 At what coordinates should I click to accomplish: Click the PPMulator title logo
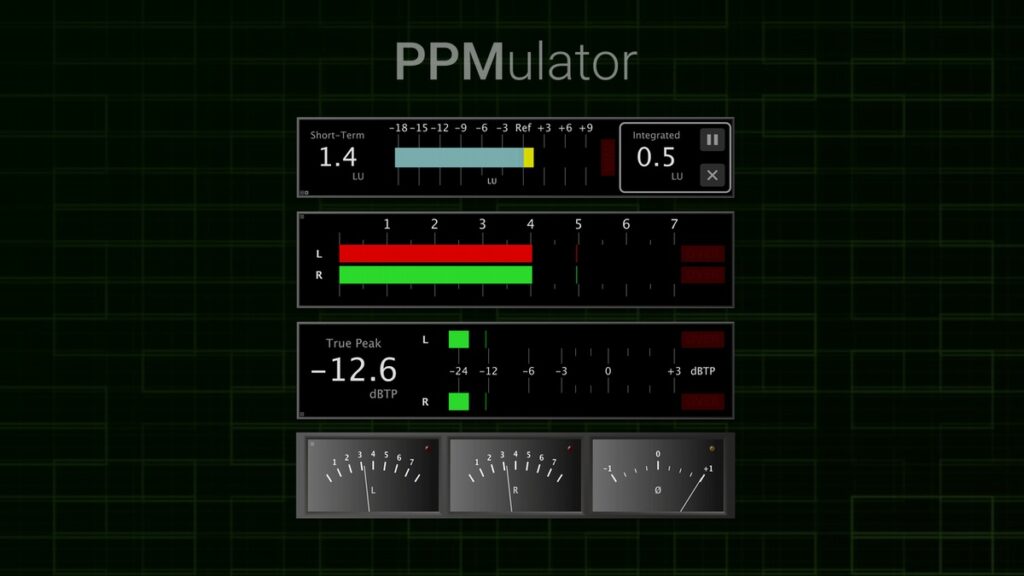(x=512, y=58)
